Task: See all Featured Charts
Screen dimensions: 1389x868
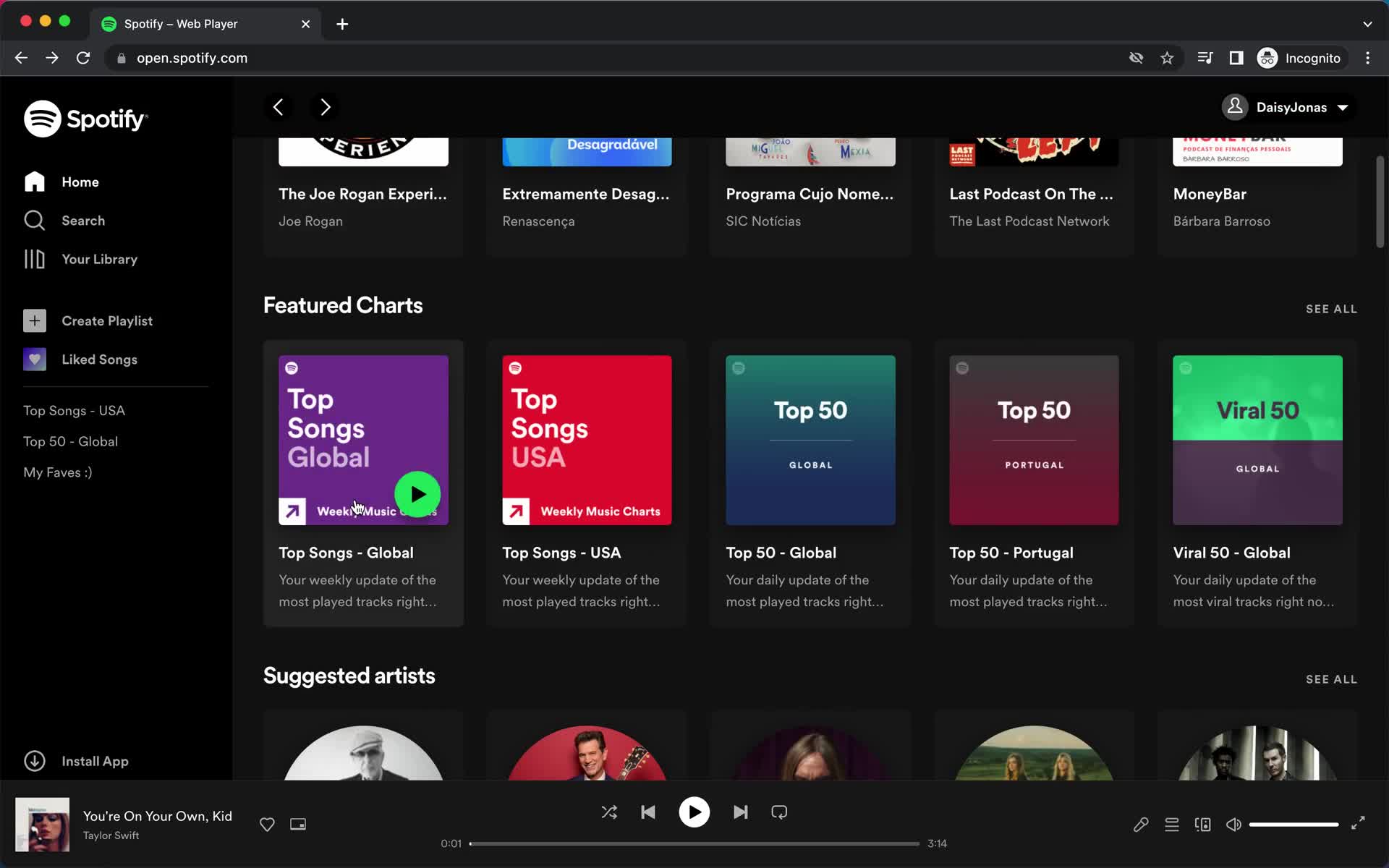Action: pyautogui.click(x=1331, y=309)
